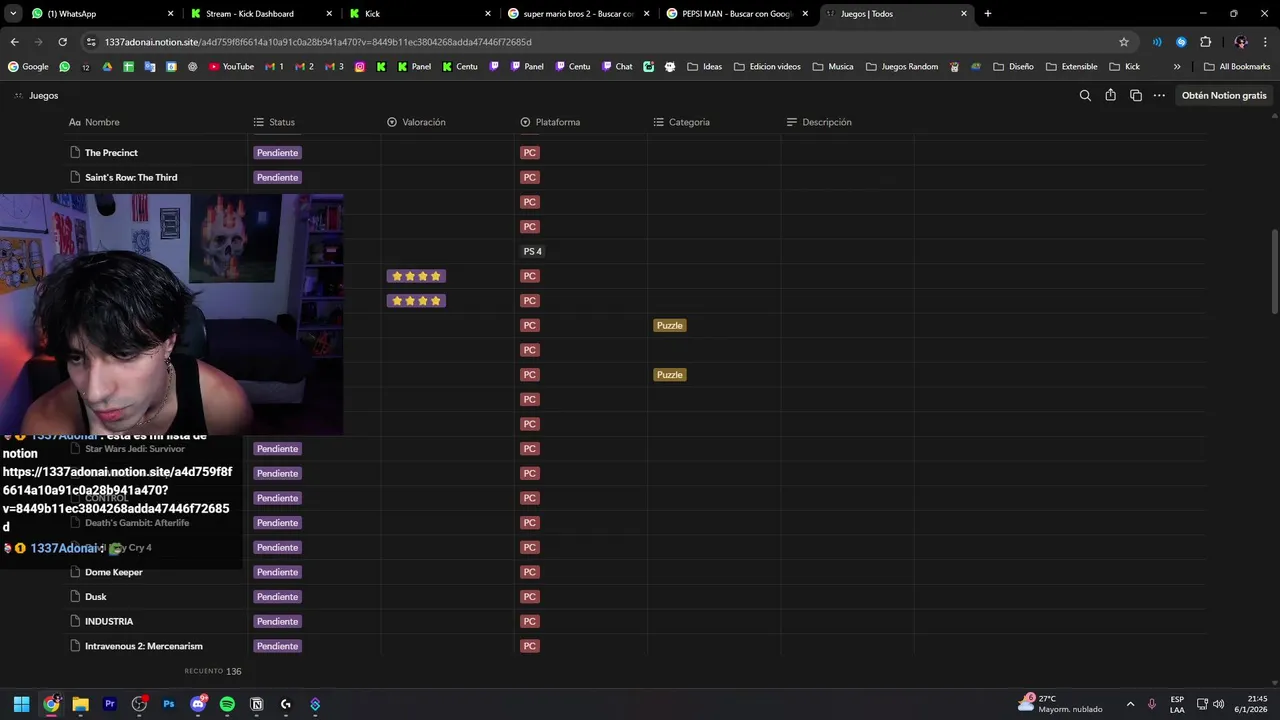This screenshot has height=720, width=1280.
Task: Click the Status column header
Action: coord(274,122)
